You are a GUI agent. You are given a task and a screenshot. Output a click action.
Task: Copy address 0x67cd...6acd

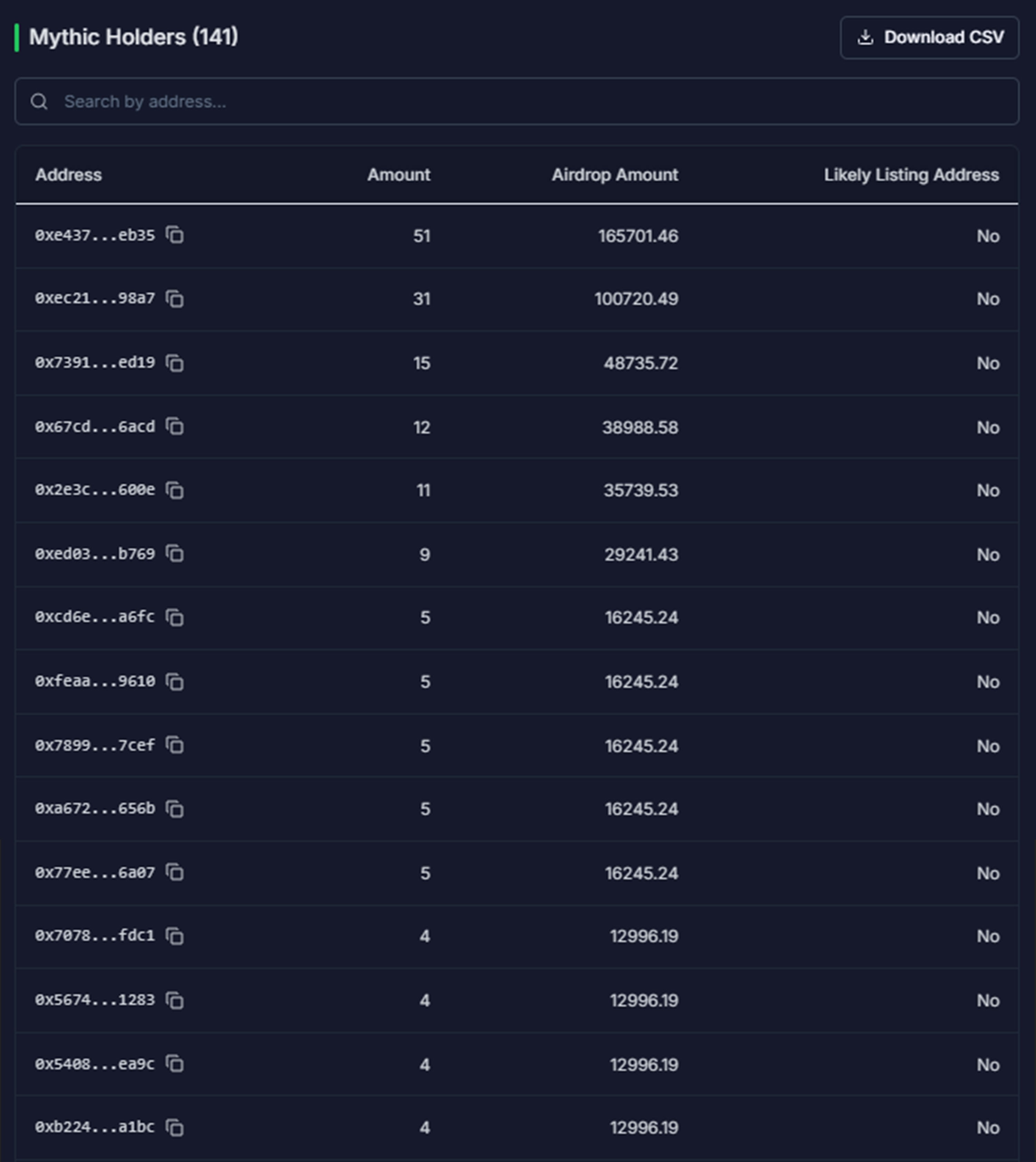click(175, 426)
